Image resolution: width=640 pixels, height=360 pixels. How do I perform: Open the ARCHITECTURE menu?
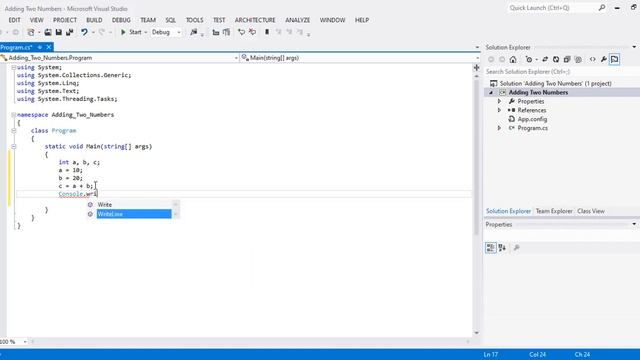[x=255, y=20]
